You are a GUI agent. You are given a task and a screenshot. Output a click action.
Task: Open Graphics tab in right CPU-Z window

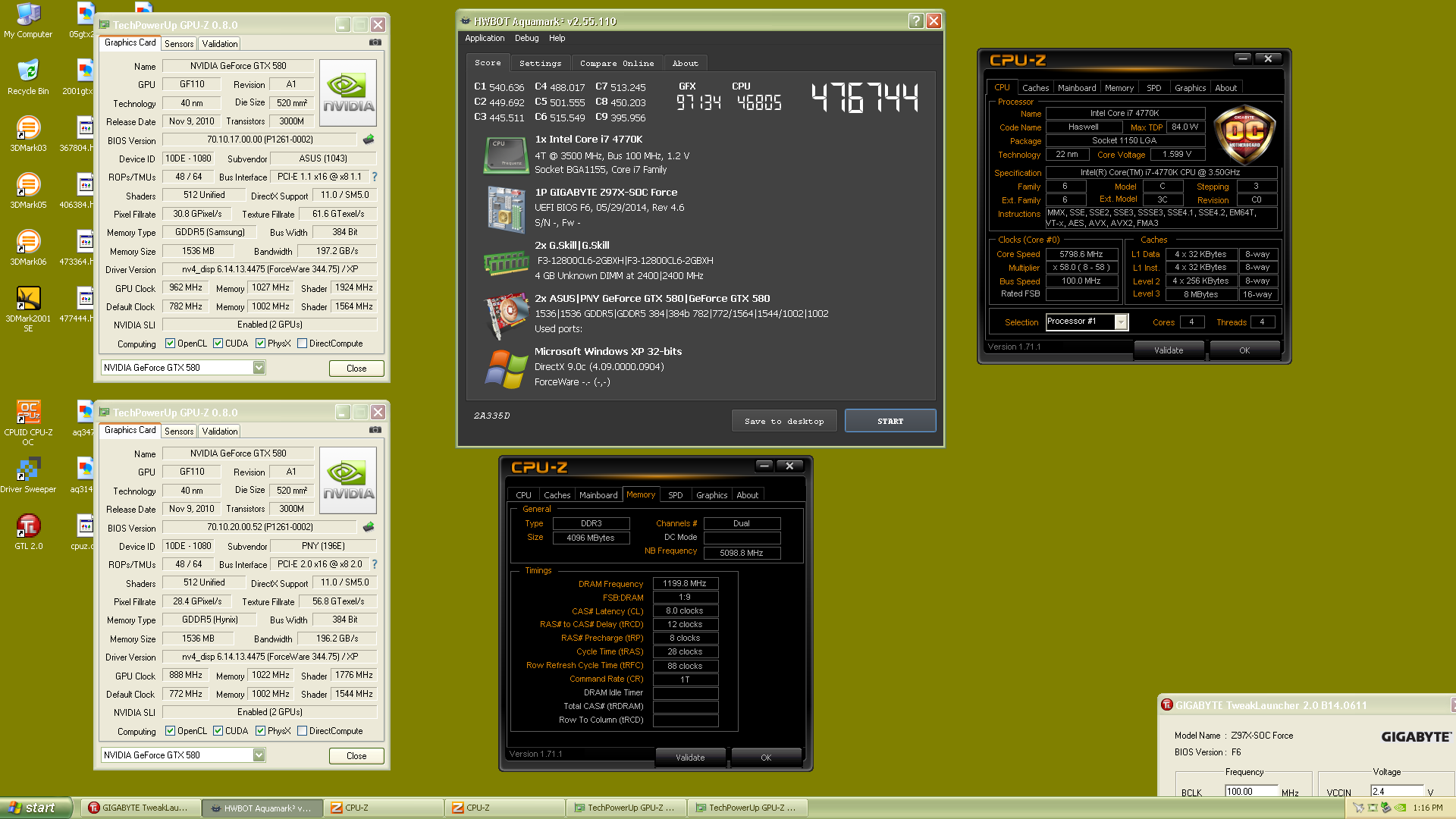pos(1190,88)
